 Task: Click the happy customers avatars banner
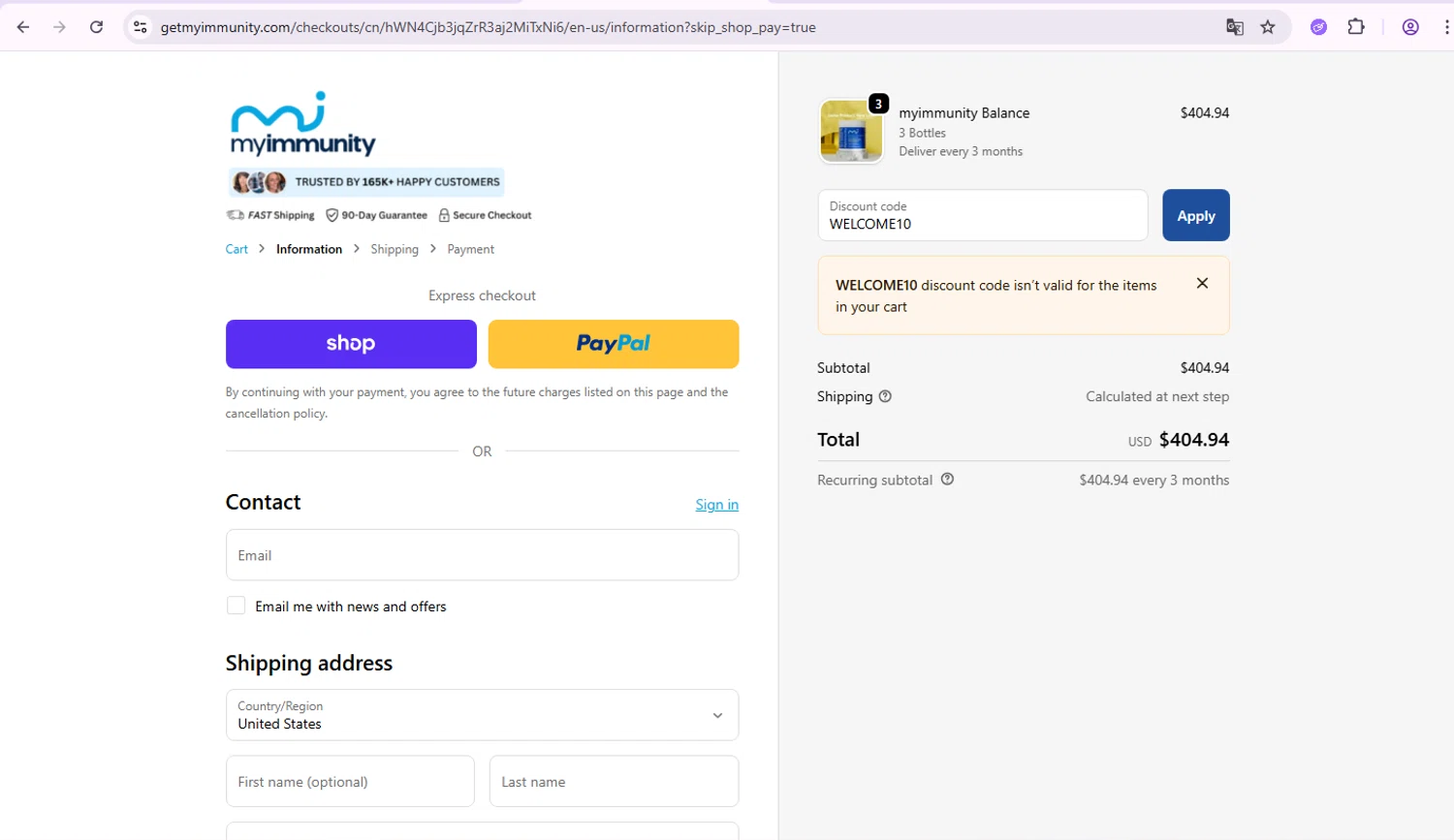click(366, 182)
